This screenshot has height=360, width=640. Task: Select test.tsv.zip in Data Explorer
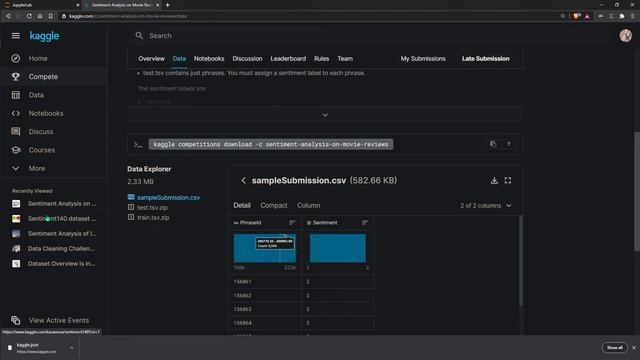152,207
